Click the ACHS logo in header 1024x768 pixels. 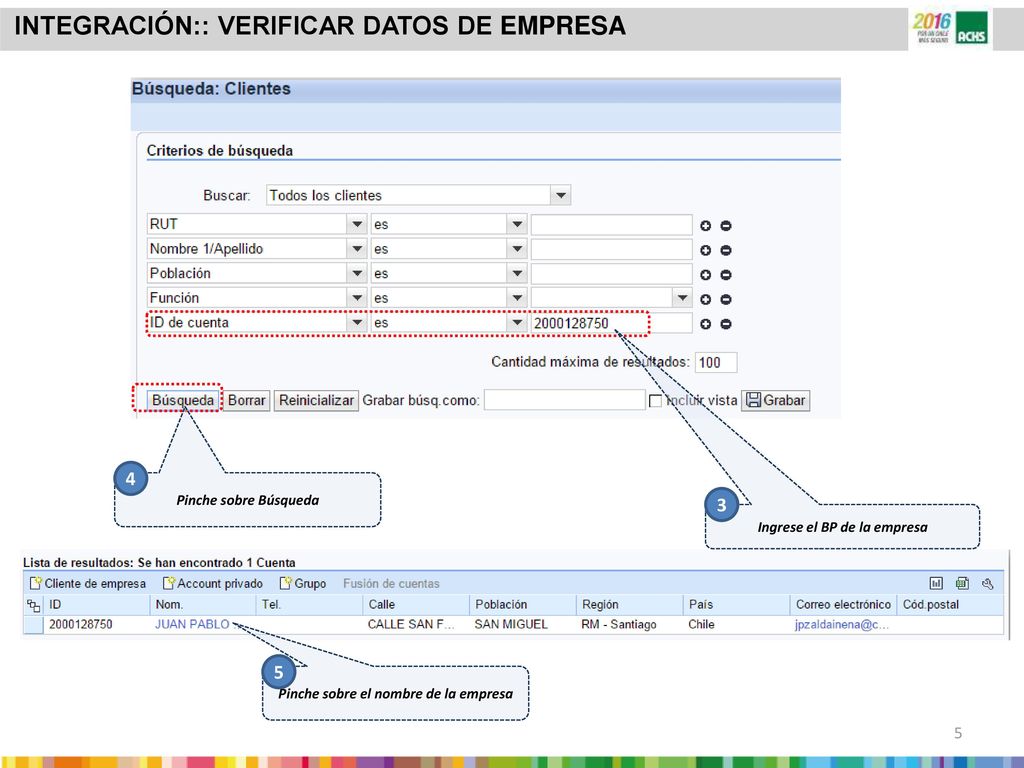click(x=971, y=29)
